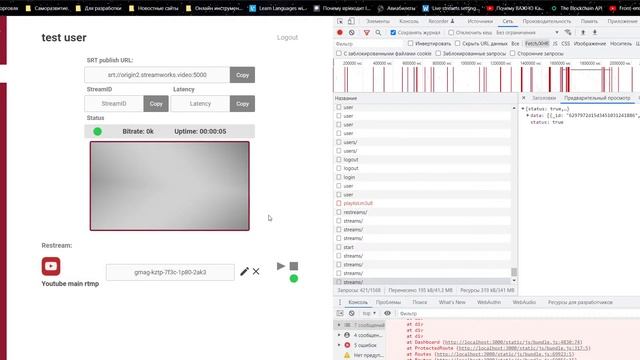Clear the console output

351,313
